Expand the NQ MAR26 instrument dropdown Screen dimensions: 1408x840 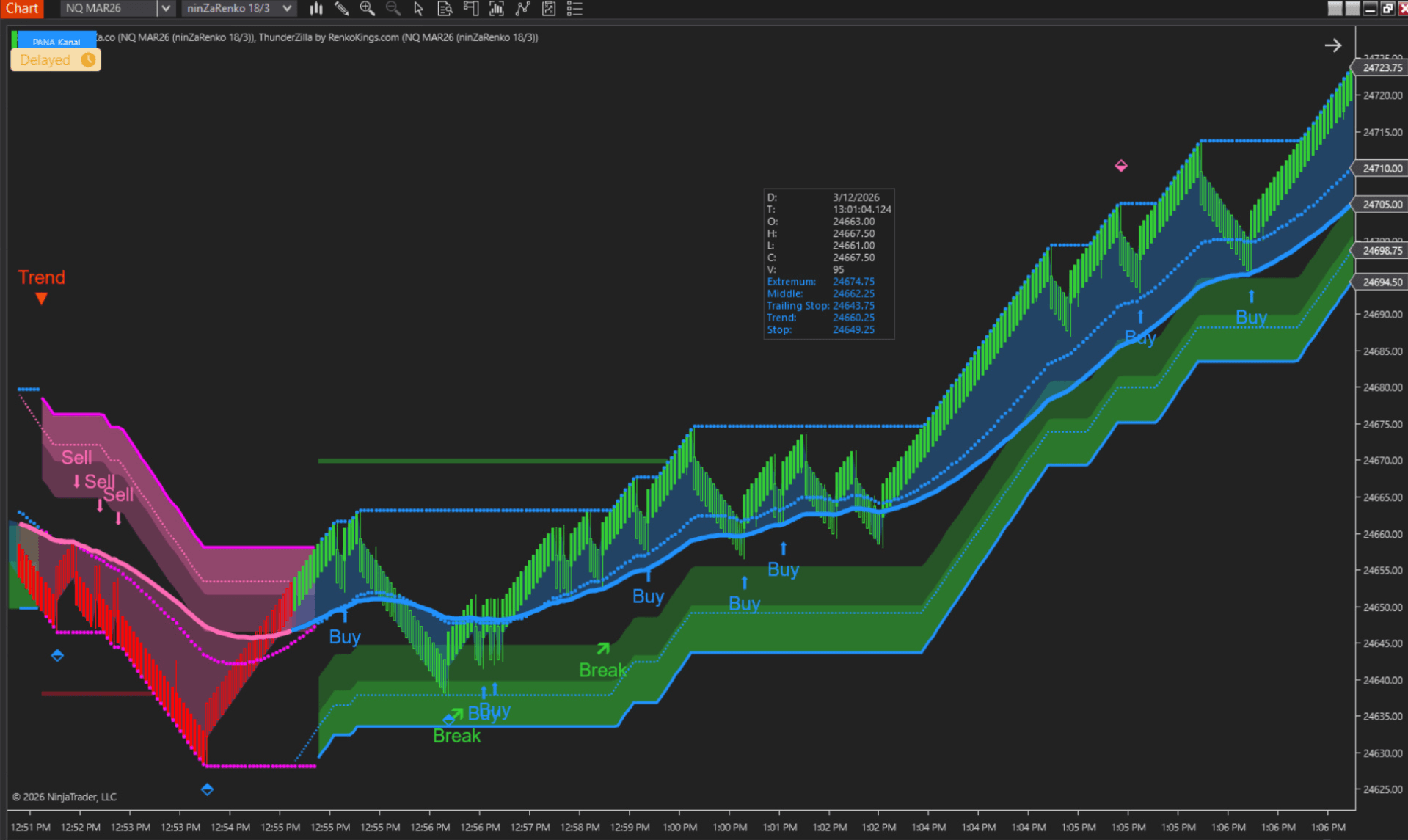pos(166,9)
